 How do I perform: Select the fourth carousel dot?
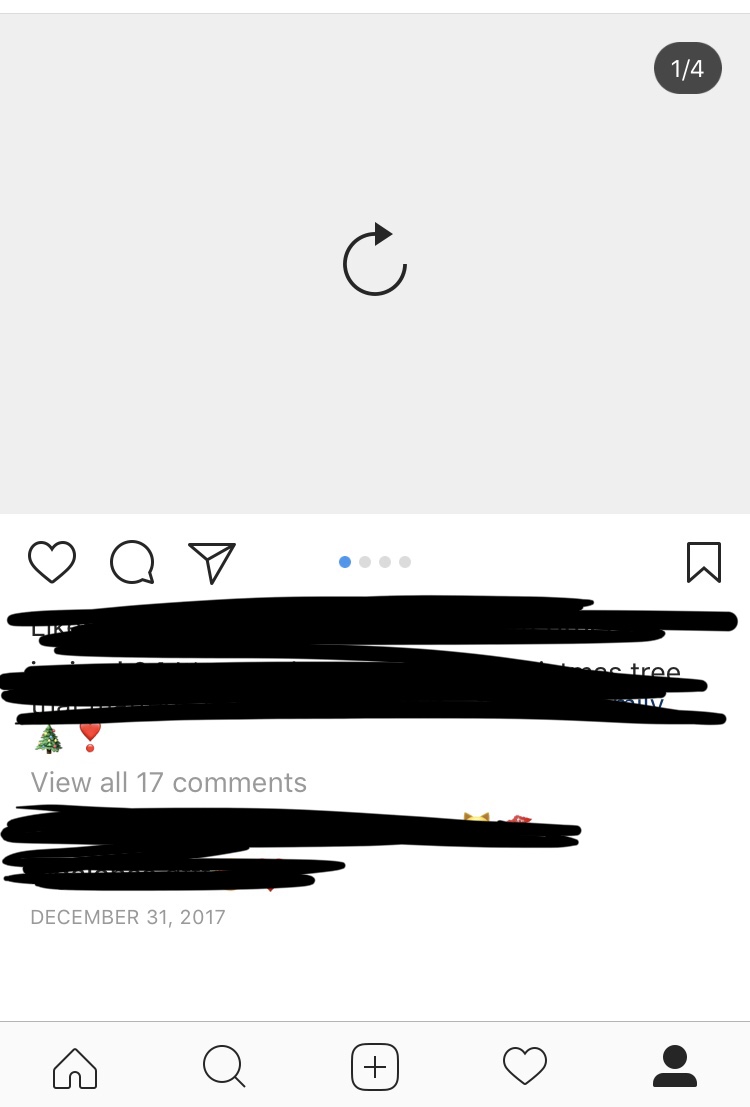(405, 562)
